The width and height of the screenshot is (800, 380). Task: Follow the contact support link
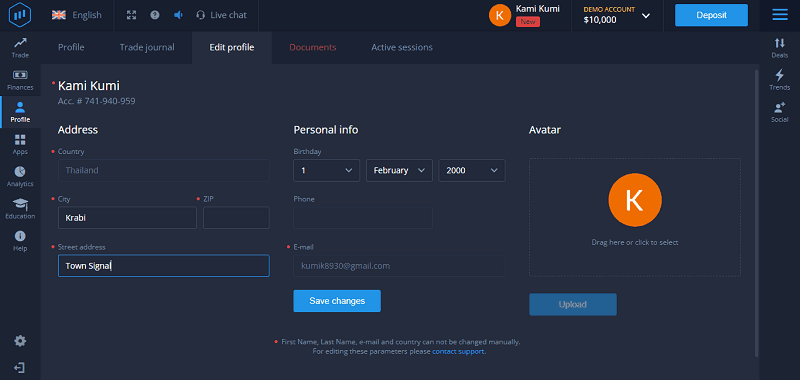[458, 351]
